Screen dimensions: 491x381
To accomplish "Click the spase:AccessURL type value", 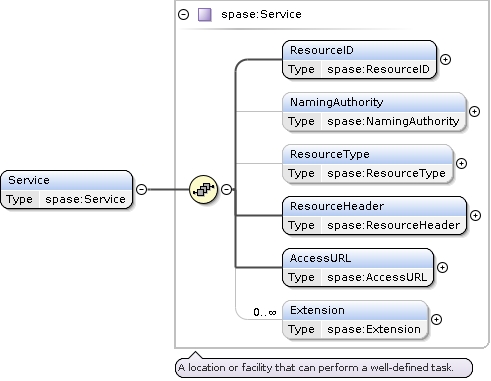I will pyautogui.click(x=377, y=277).
